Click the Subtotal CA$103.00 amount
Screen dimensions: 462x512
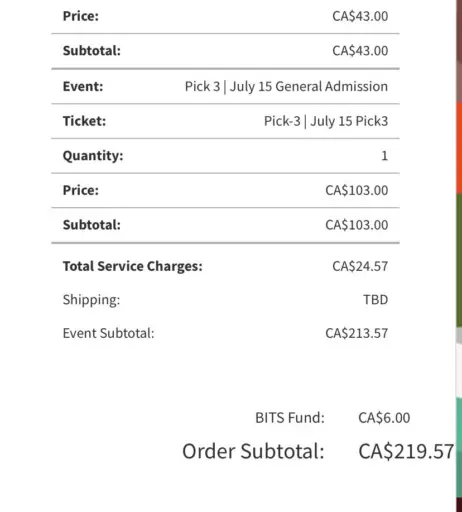(x=357, y=225)
